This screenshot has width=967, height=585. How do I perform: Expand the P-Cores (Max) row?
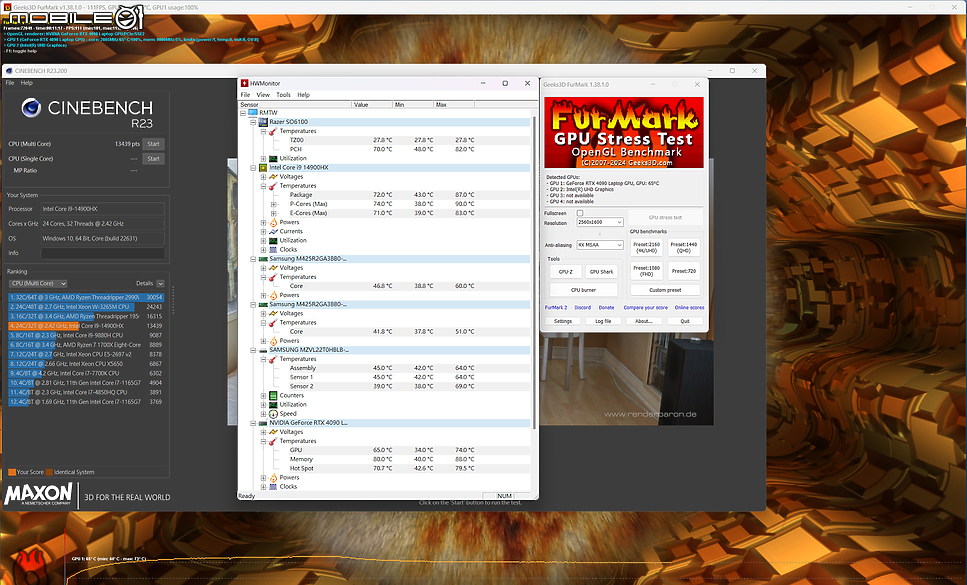pos(274,204)
